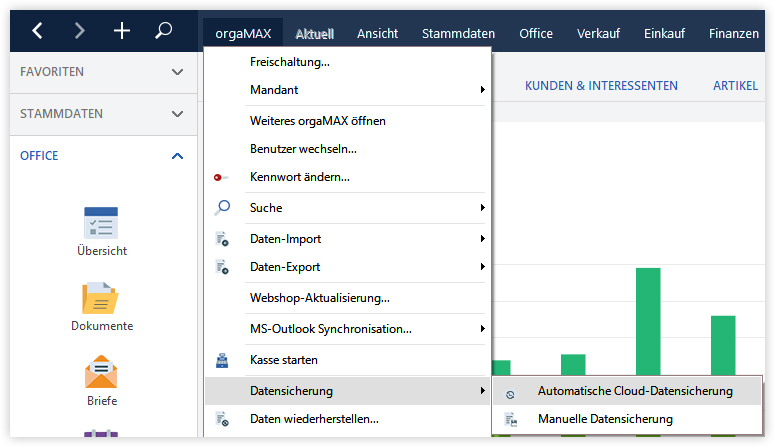Open the Briefe envelope icon

[x=101, y=372]
